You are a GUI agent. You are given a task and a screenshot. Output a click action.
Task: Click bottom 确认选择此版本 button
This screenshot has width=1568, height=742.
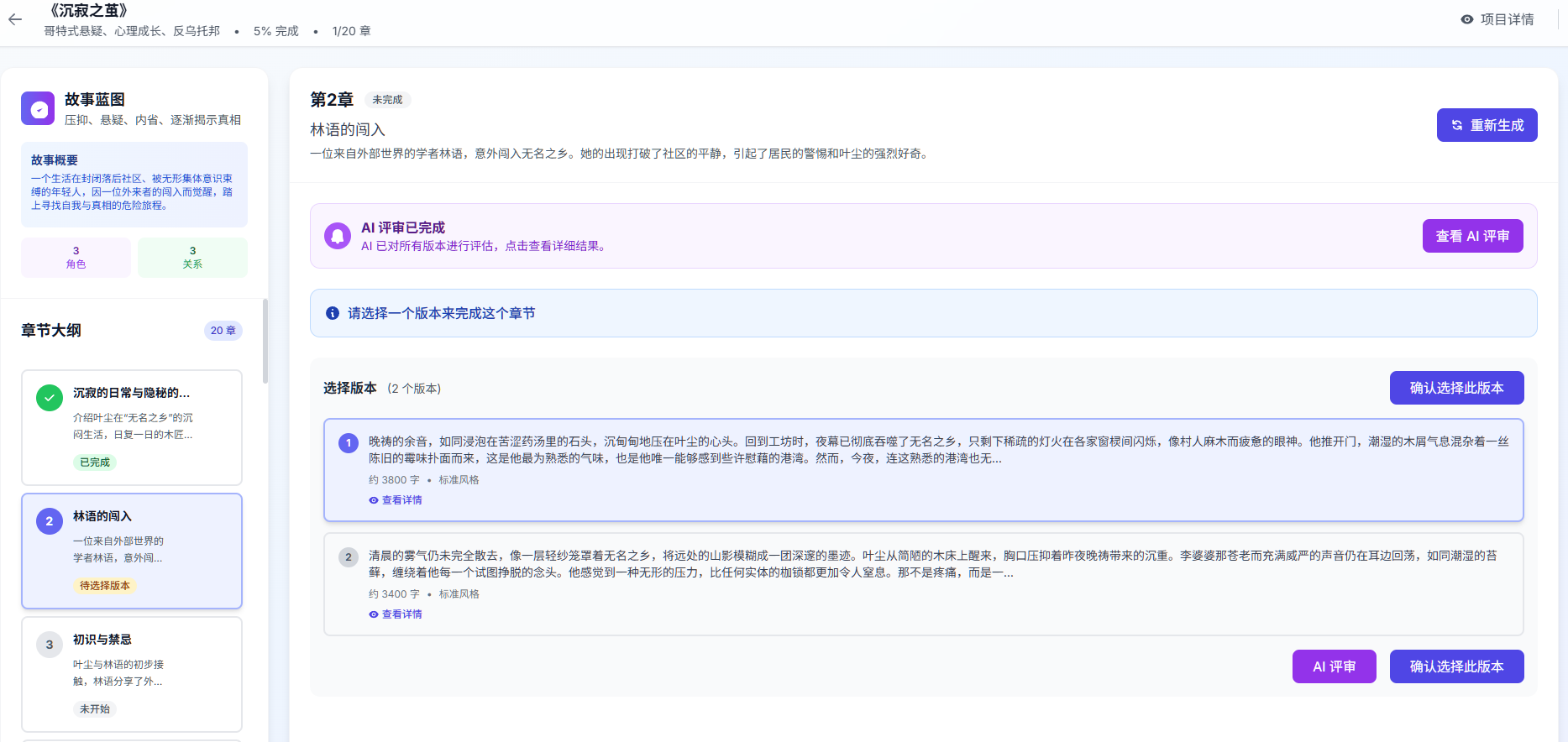coord(1456,666)
